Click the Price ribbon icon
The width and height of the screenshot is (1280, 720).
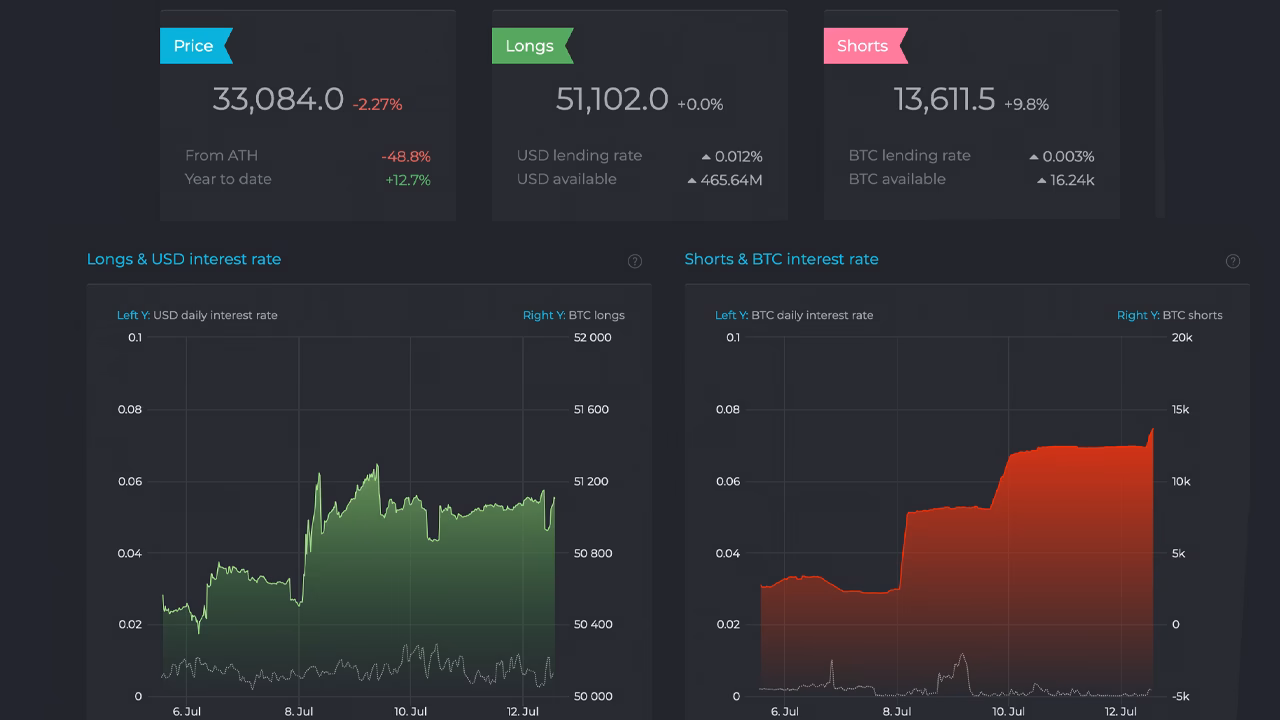[194, 45]
